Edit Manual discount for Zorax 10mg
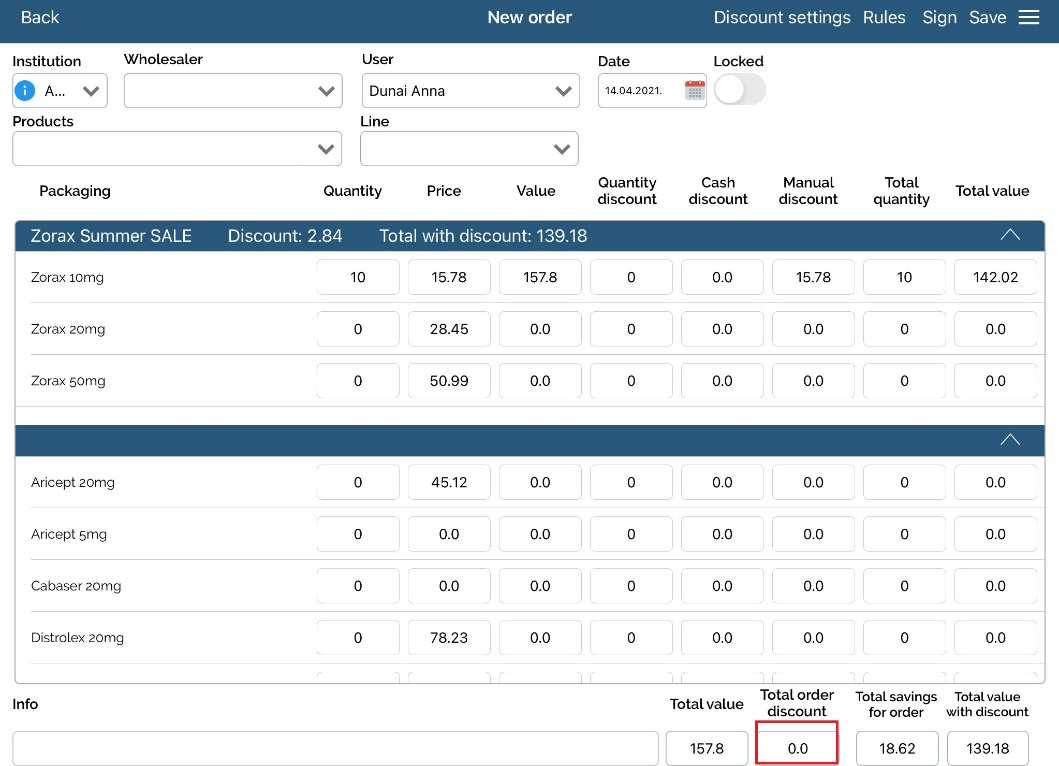This screenshot has height=766, width=1059. tap(813, 277)
